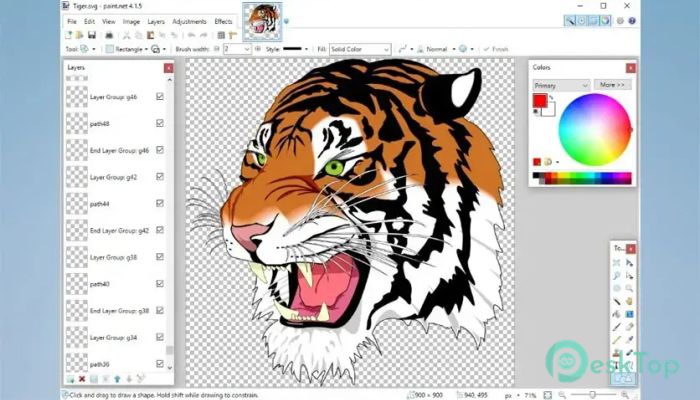Click the Print icon
The height and width of the screenshot is (400, 700).
coord(109,35)
